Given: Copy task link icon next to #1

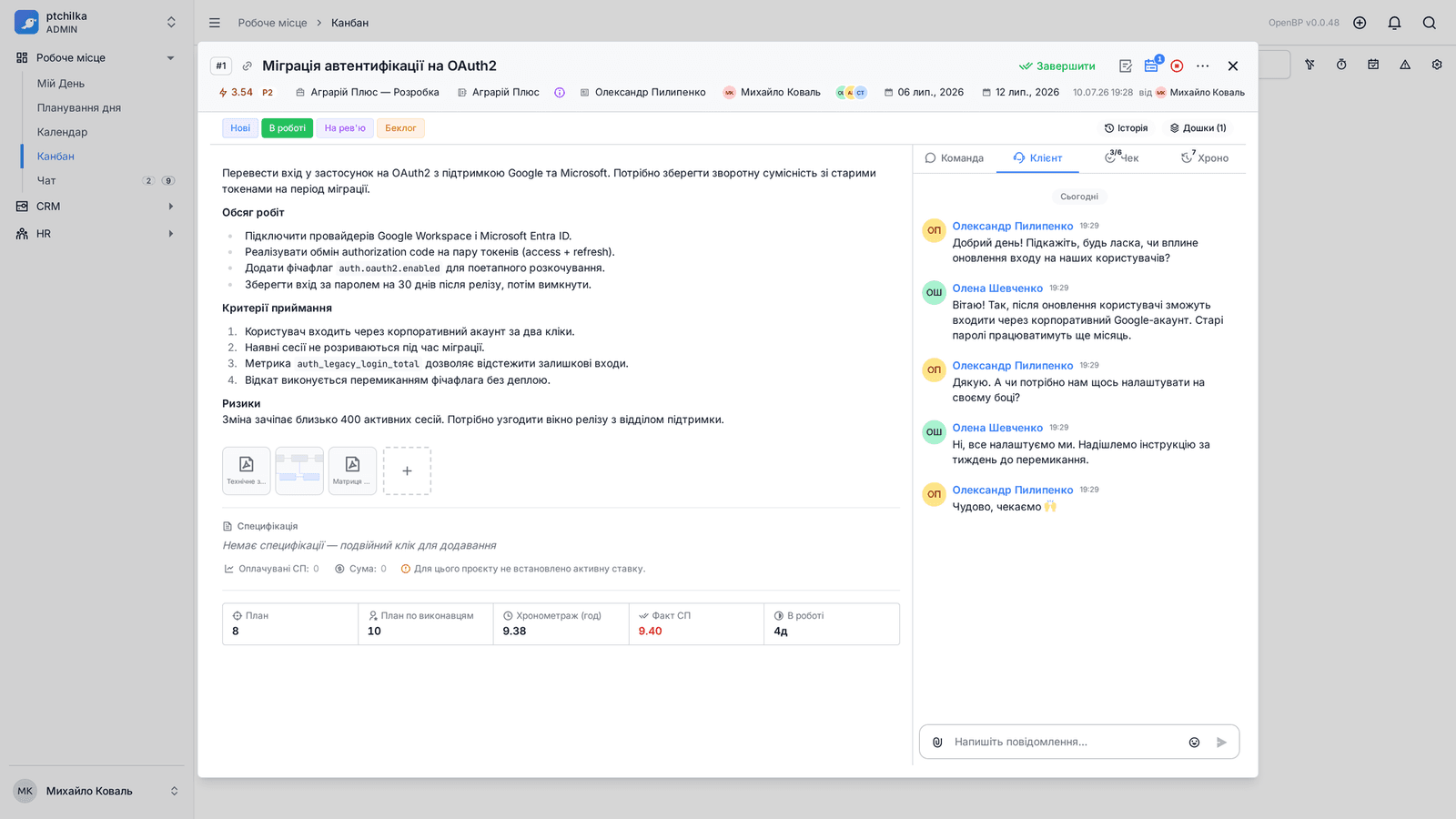Looking at the screenshot, I should 247,66.
